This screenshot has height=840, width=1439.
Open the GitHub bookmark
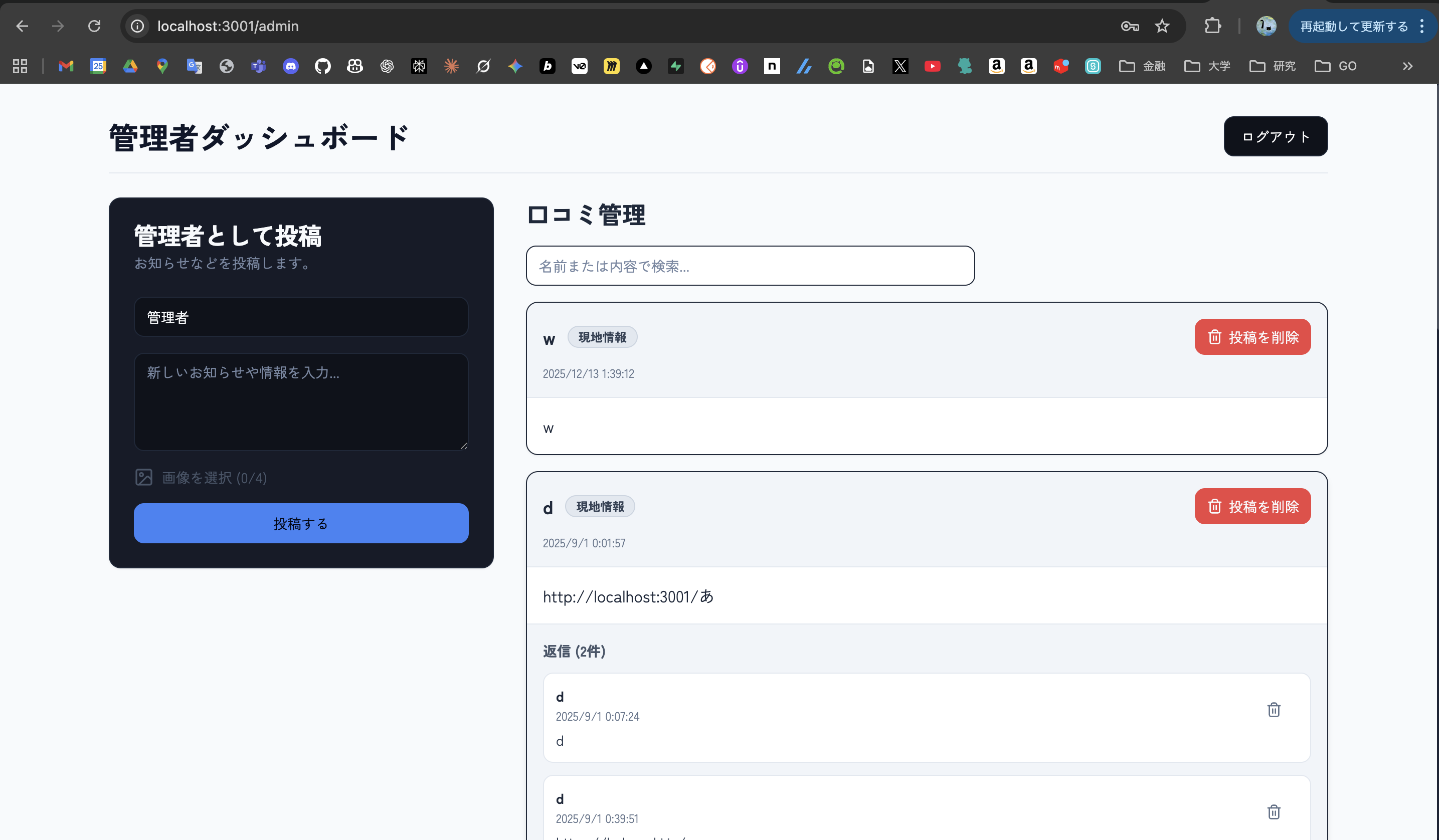tap(322, 66)
